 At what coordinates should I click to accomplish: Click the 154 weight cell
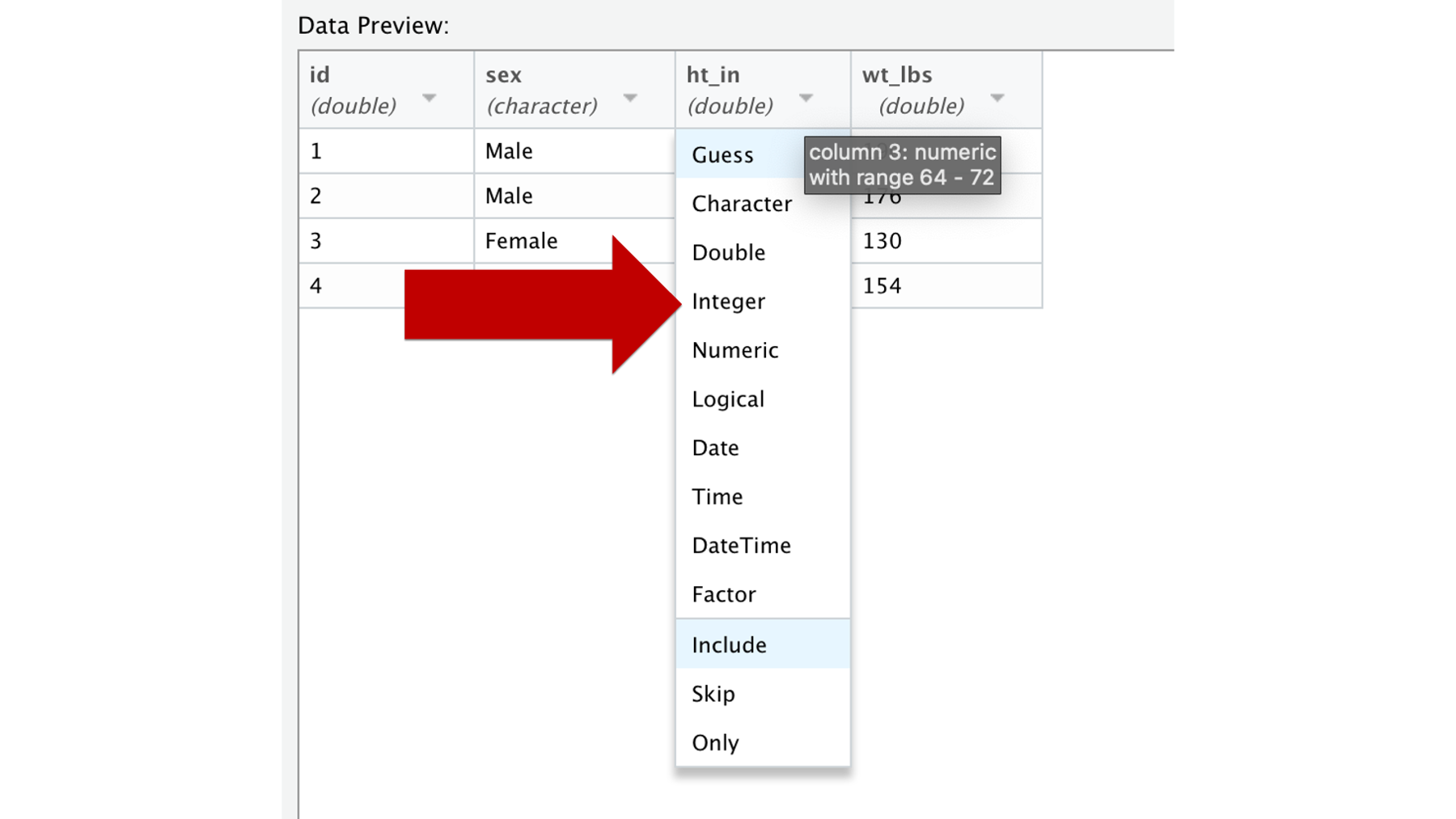point(946,285)
